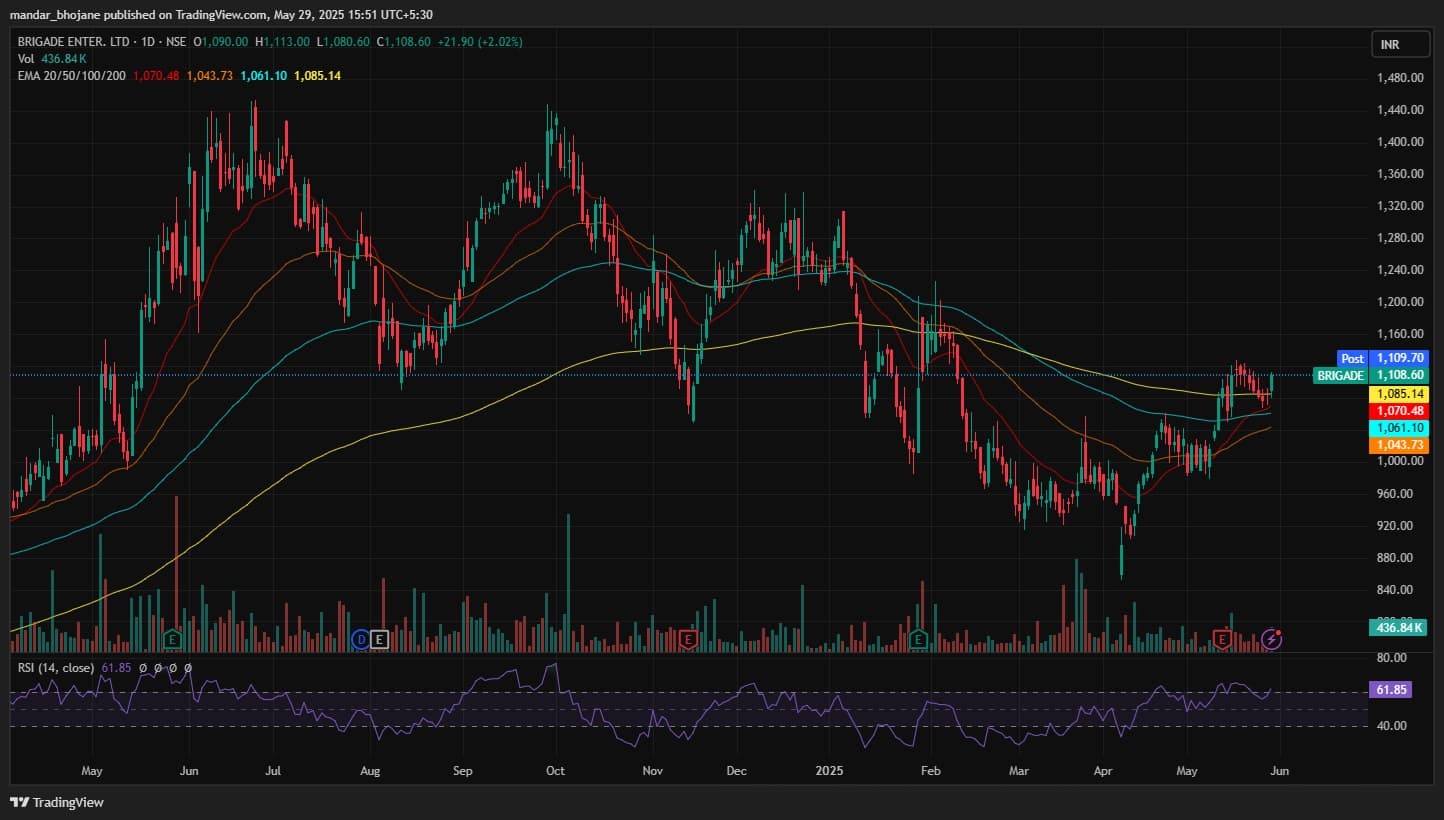Select the RSI (14, close) indicator legend
Image resolution: width=1444 pixels, height=820 pixels.
[x=56, y=667]
